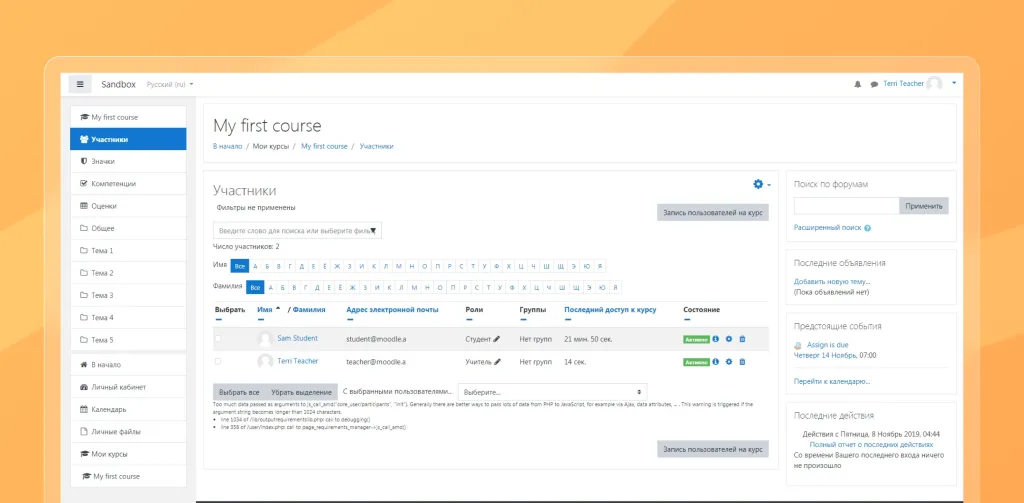Viewport: 1024px width, 503px height.
Task: Click the help icon next to Расширенный поиск
Action: [867, 228]
